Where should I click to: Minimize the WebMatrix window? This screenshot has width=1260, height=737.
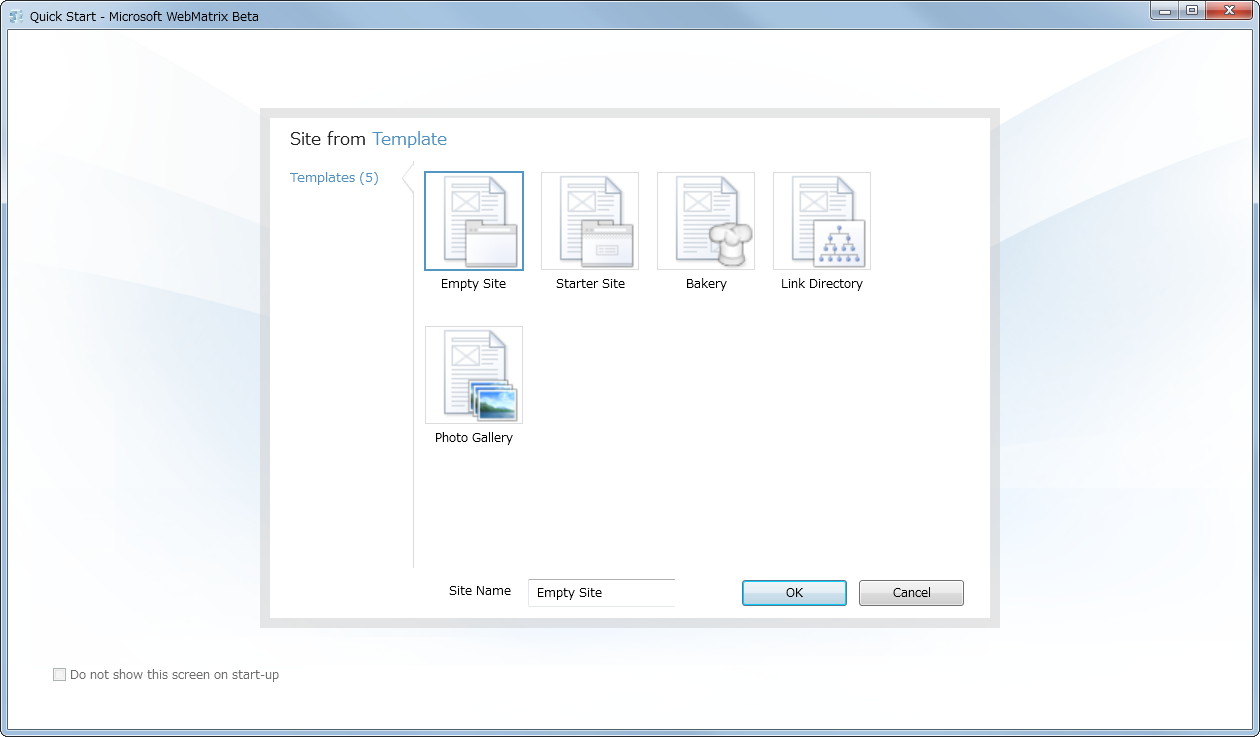point(1165,11)
